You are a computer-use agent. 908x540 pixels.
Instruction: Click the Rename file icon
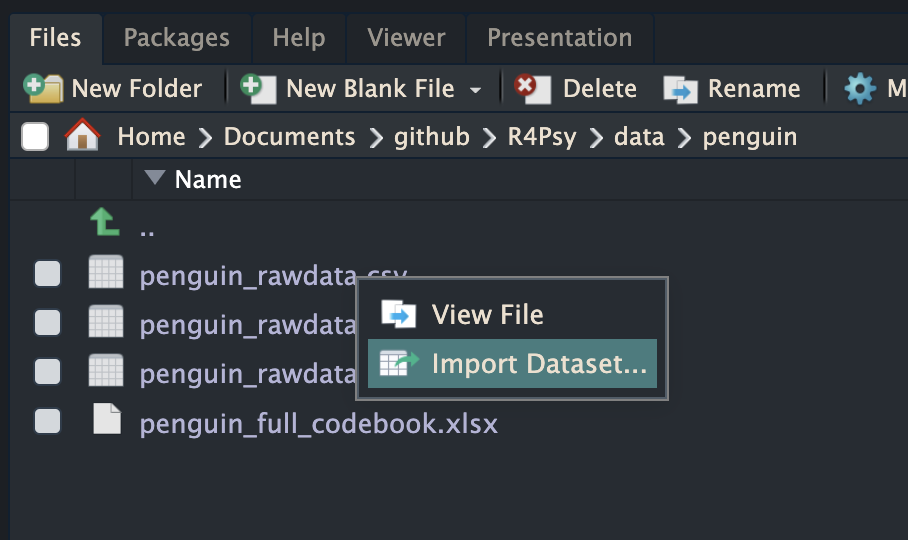pyautogui.click(x=681, y=89)
